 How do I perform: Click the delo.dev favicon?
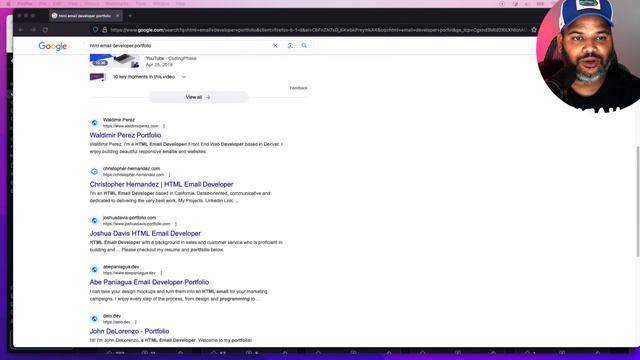click(94, 318)
